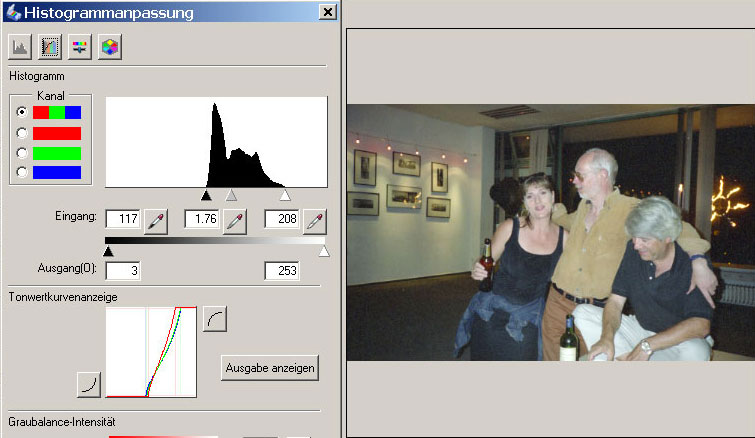Click the Ausgabe anzeigen button
Image resolution: width=755 pixels, height=438 pixels.
click(x=270, y=368)
